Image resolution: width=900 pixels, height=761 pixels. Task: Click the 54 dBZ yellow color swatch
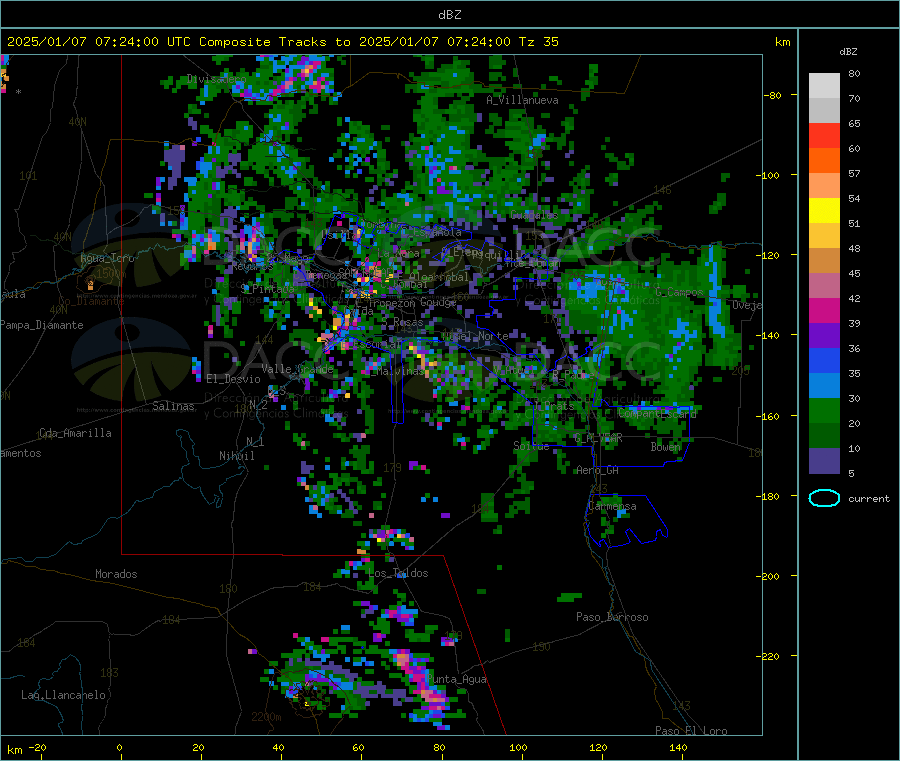(824, 211)
